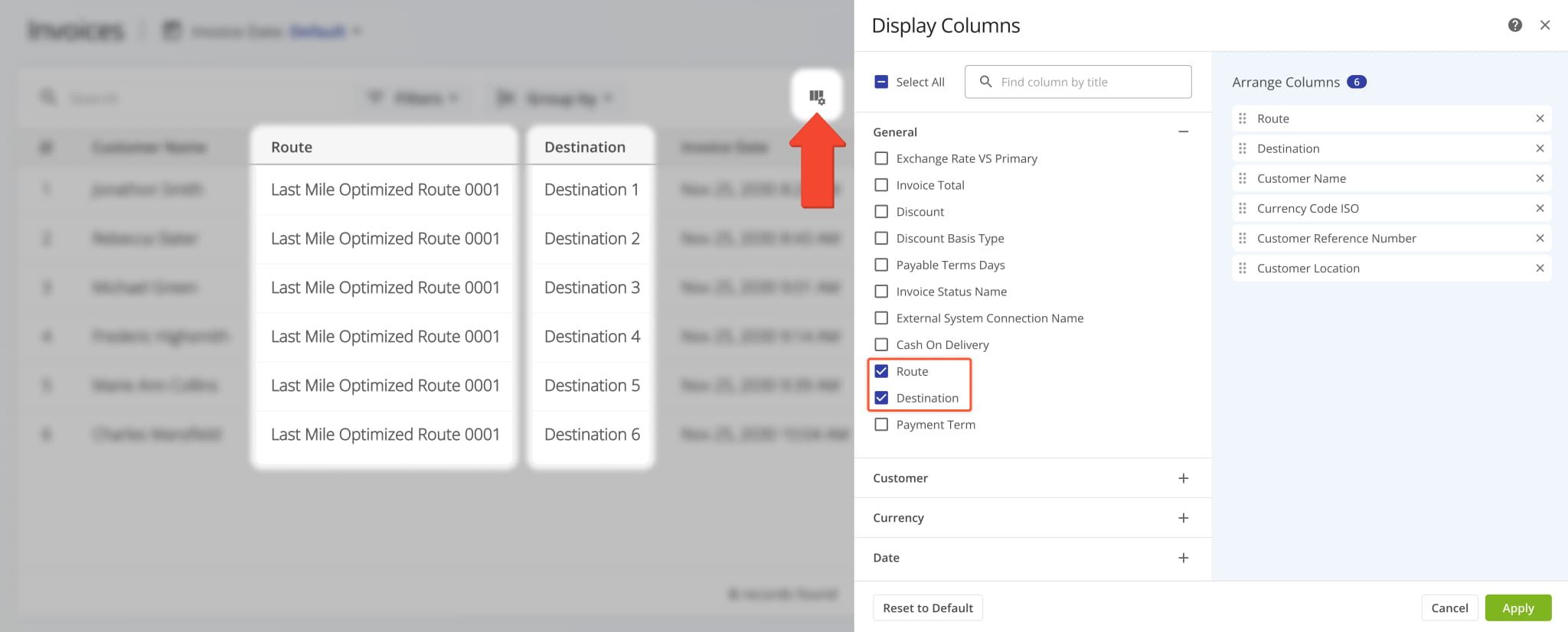Enable External System Connection Name
The width and height of the screenshot is (1568, 632).
click(881, 318)
